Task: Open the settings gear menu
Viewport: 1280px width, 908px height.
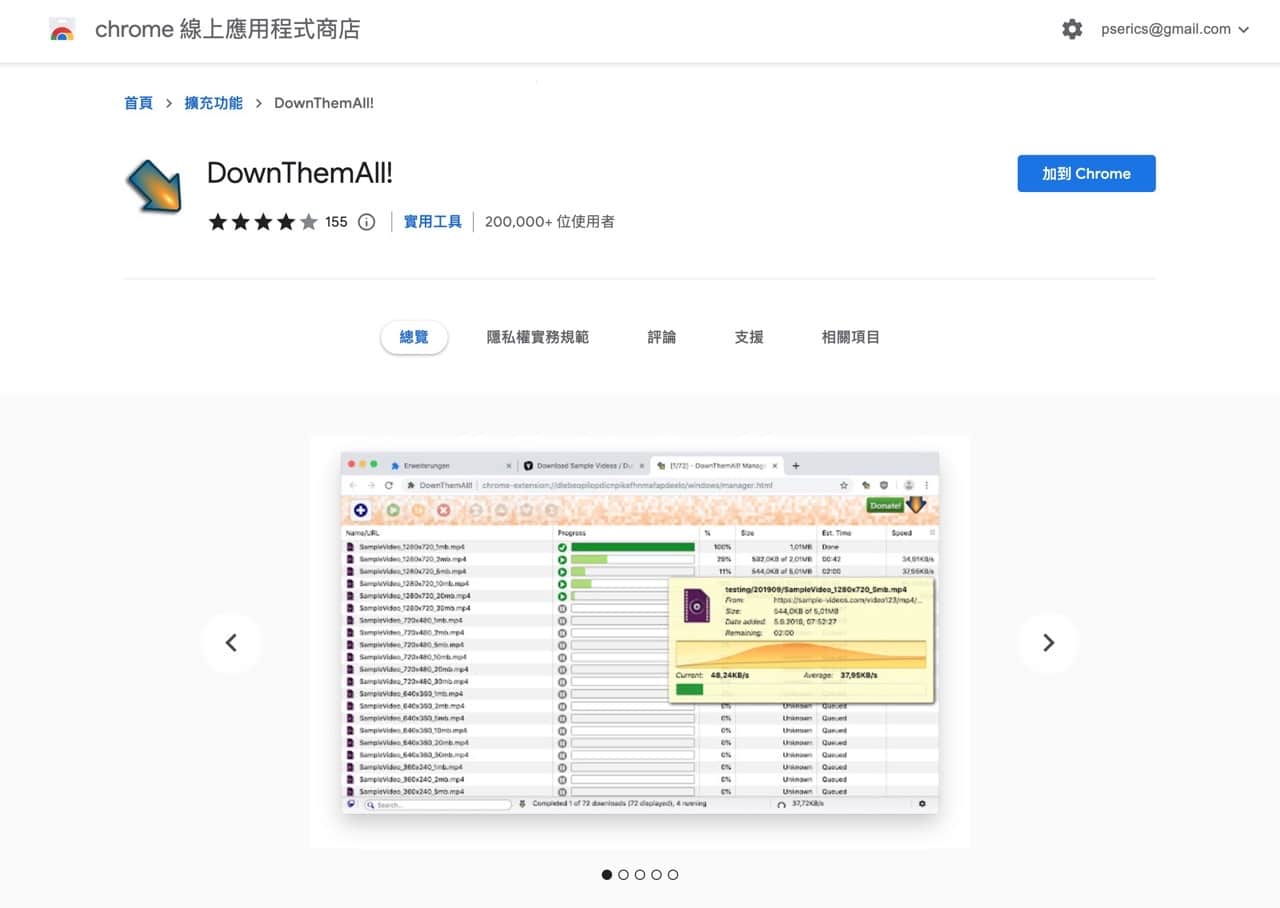Action: coord(1072,30)
